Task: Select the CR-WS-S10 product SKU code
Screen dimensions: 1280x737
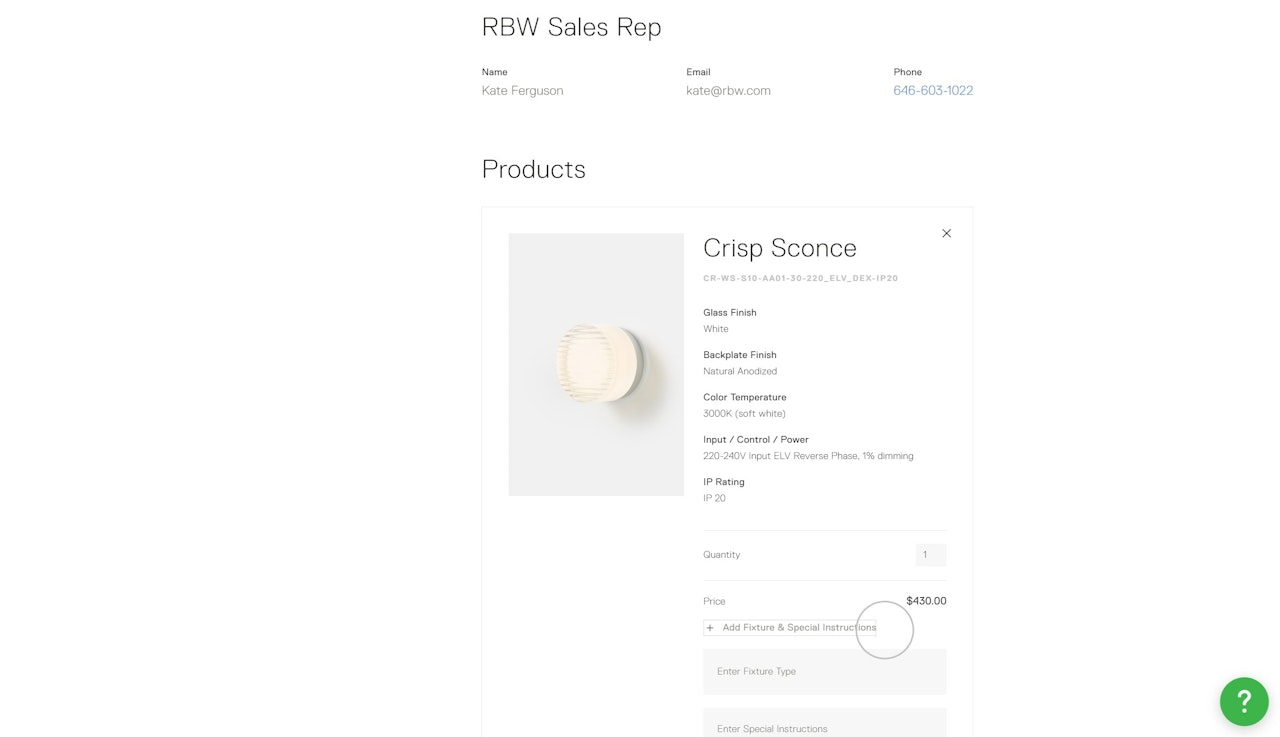Action: (x=800, y=279)
